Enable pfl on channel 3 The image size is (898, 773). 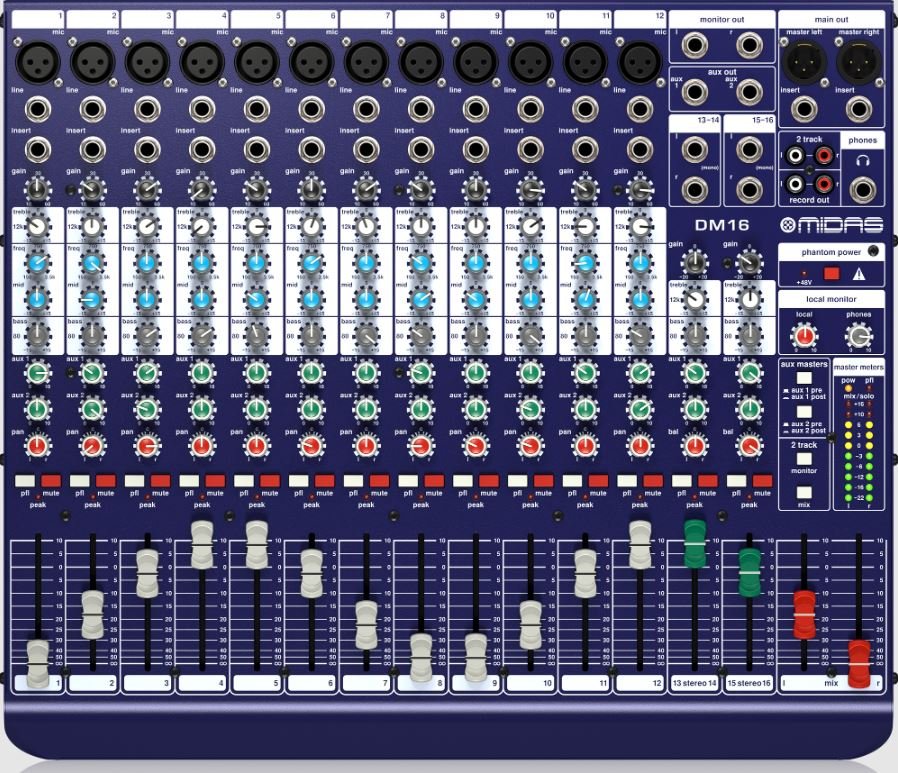click(135, 480)
